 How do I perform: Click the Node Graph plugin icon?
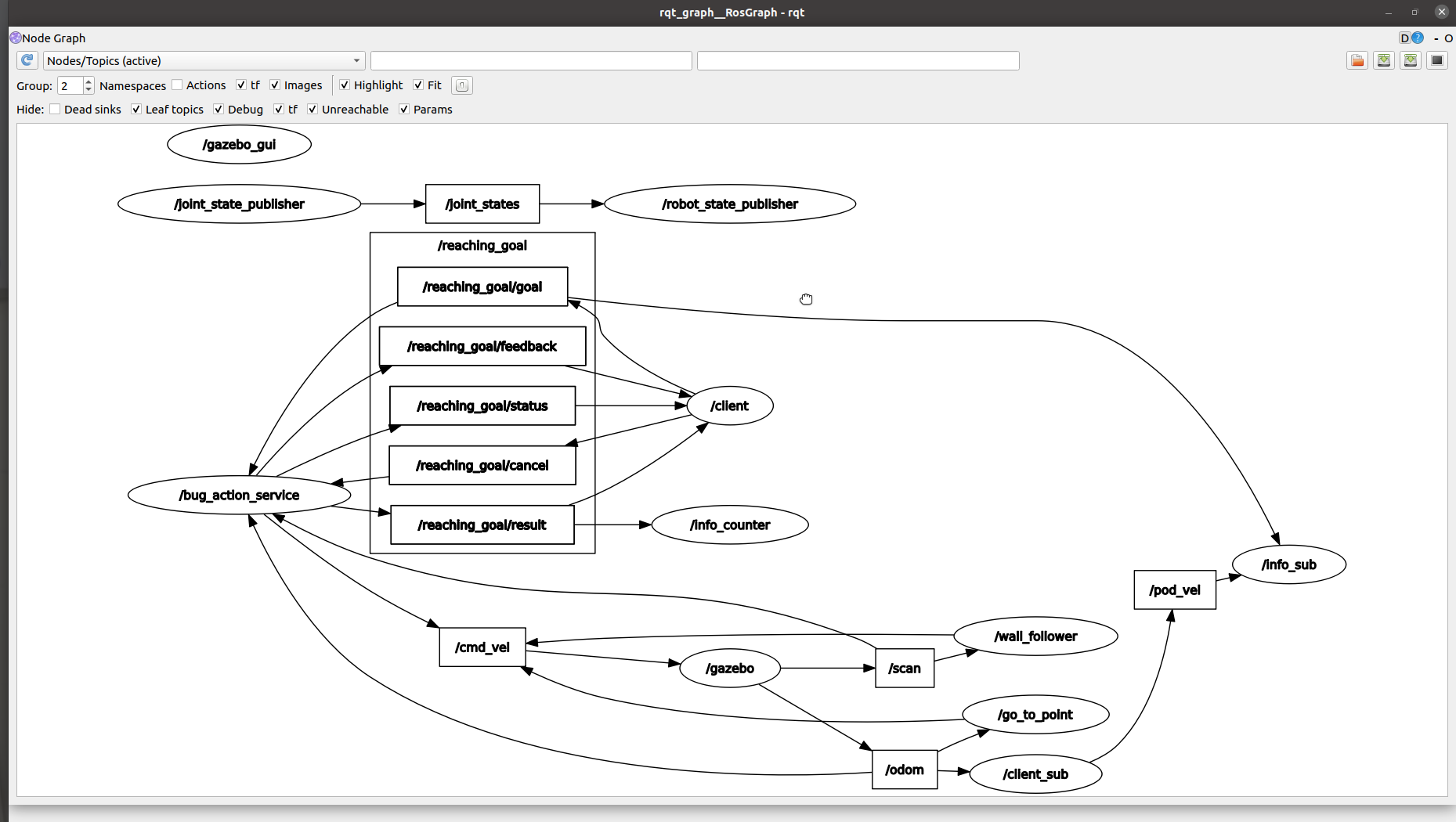click(x=15, y=38)
